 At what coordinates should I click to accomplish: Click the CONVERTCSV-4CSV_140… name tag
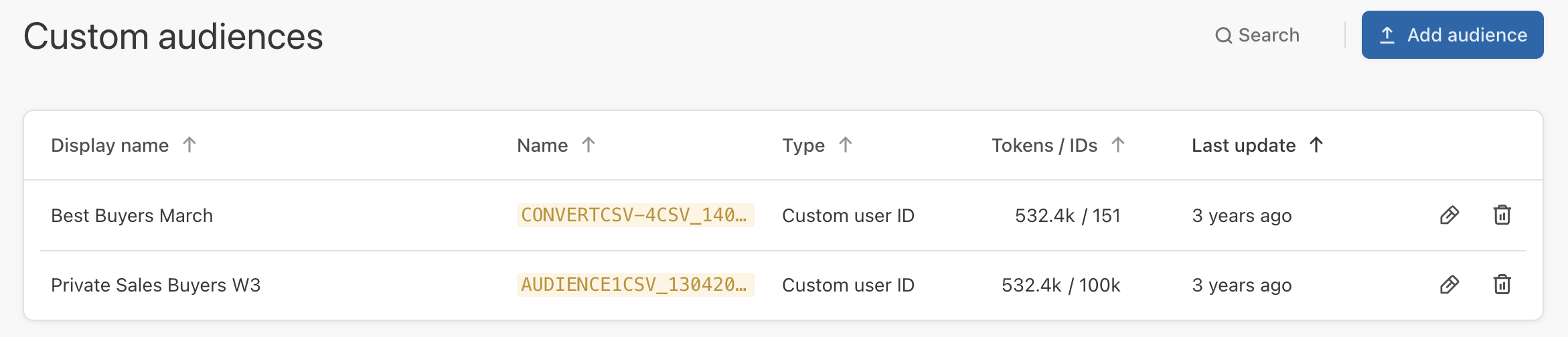point(635,215)
